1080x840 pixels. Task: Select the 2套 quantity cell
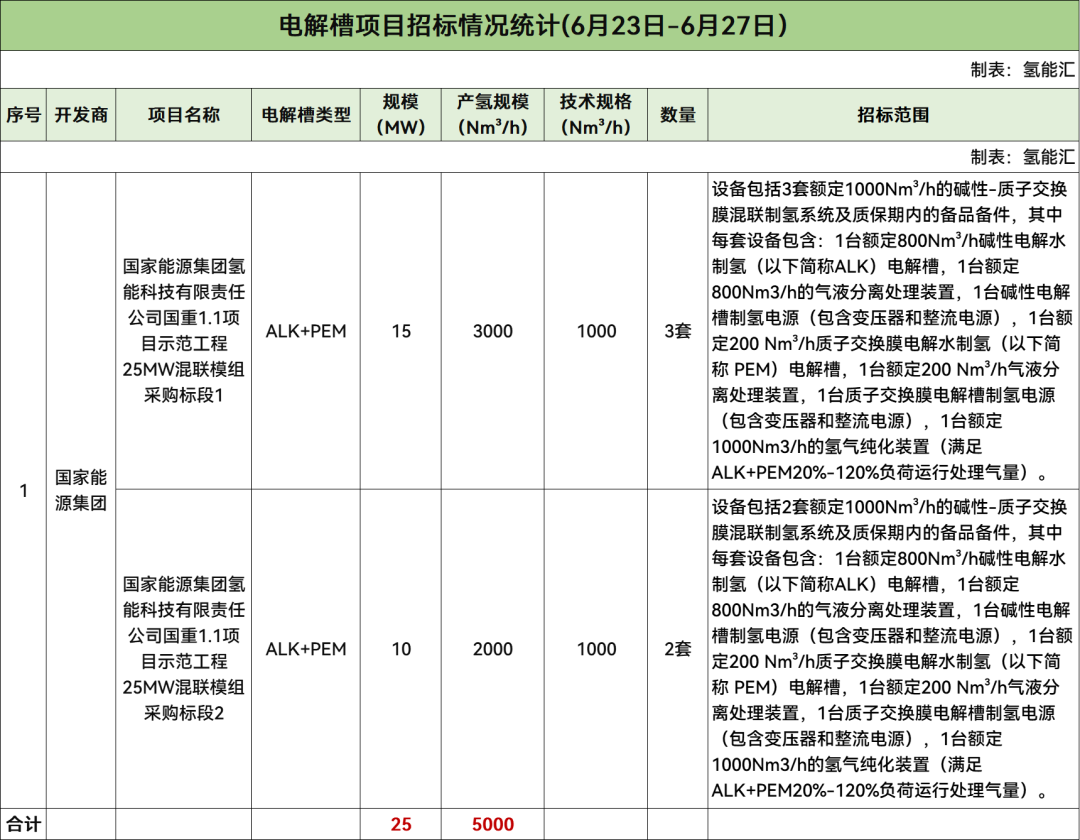pos(677,649)
